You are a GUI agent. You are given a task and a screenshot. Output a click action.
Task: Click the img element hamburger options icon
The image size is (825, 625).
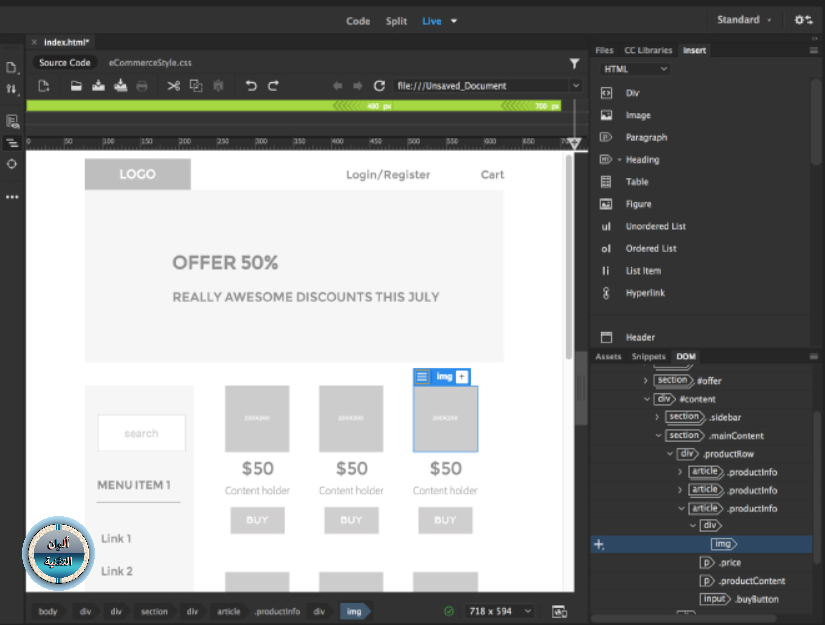coord(422,377)
